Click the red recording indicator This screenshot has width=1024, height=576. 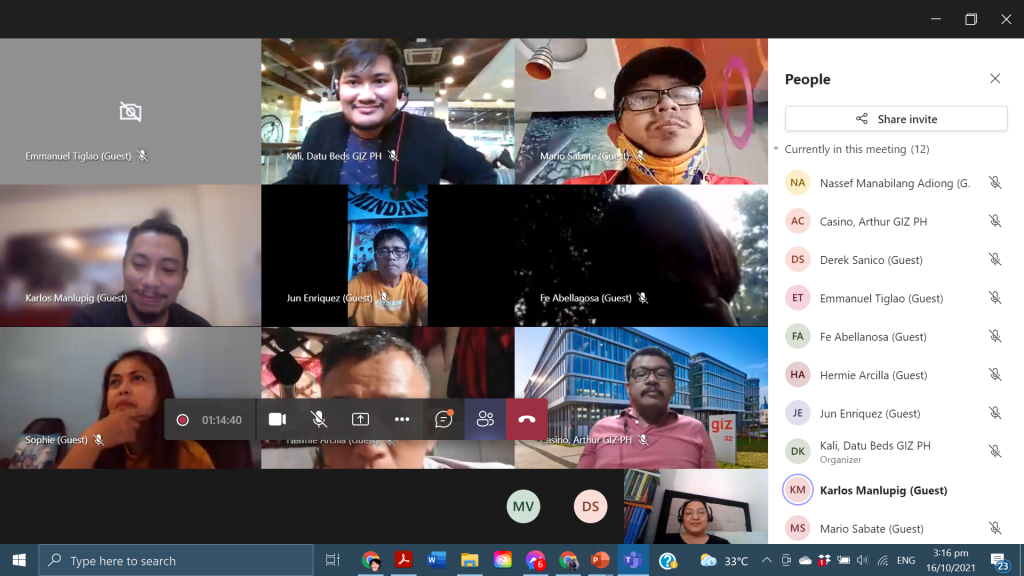pos(183,420)
